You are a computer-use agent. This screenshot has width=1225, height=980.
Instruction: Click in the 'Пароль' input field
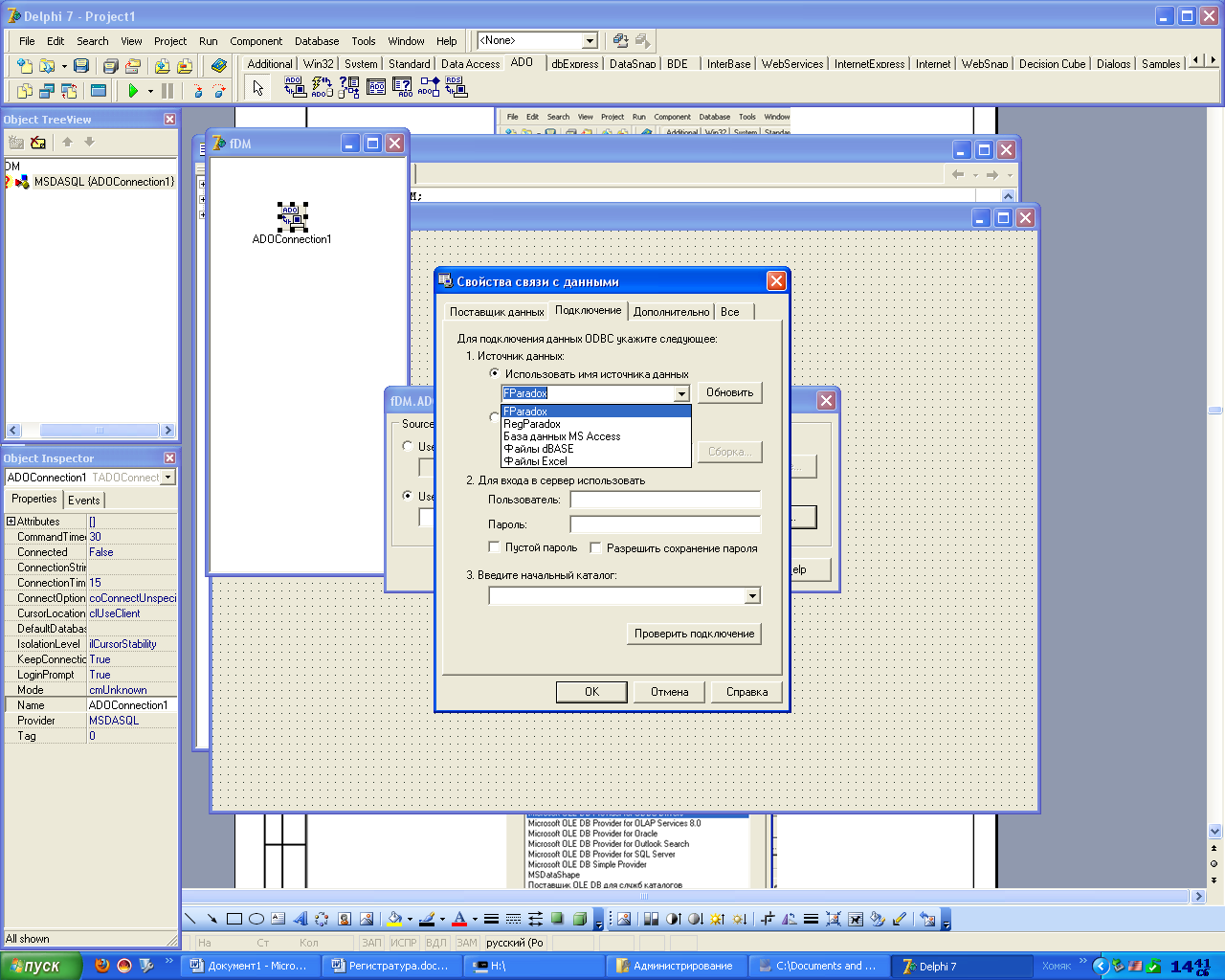pos(665,524)
